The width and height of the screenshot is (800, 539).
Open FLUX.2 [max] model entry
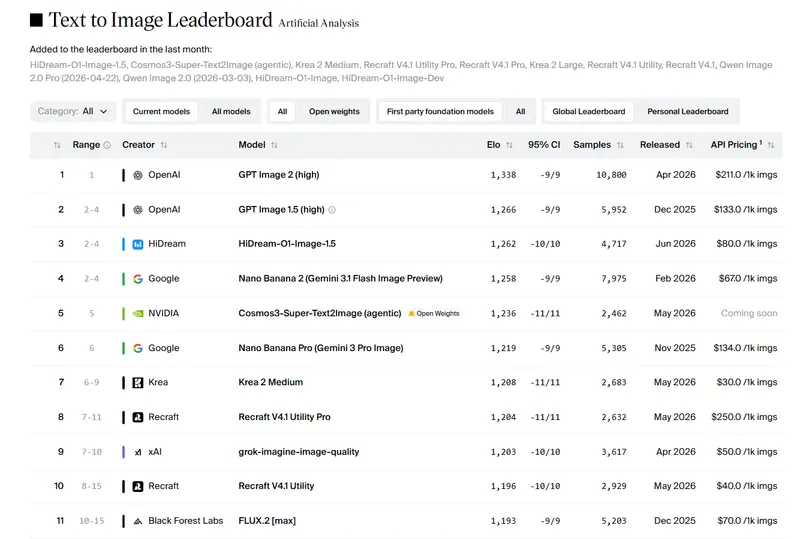coord(267,521)
